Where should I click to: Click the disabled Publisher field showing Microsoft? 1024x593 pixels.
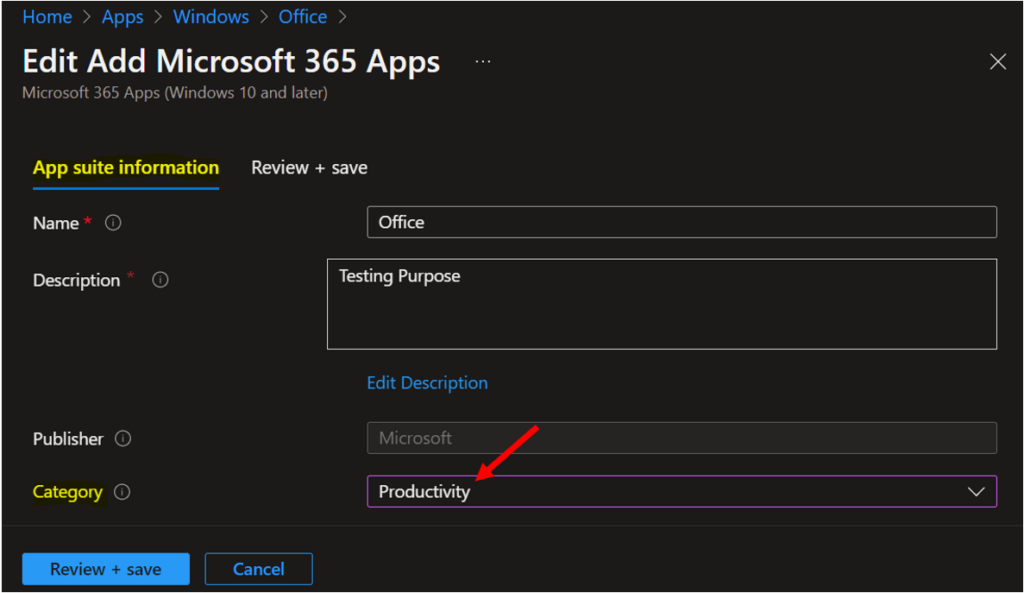pyautogui.click(x=682, y=438)
